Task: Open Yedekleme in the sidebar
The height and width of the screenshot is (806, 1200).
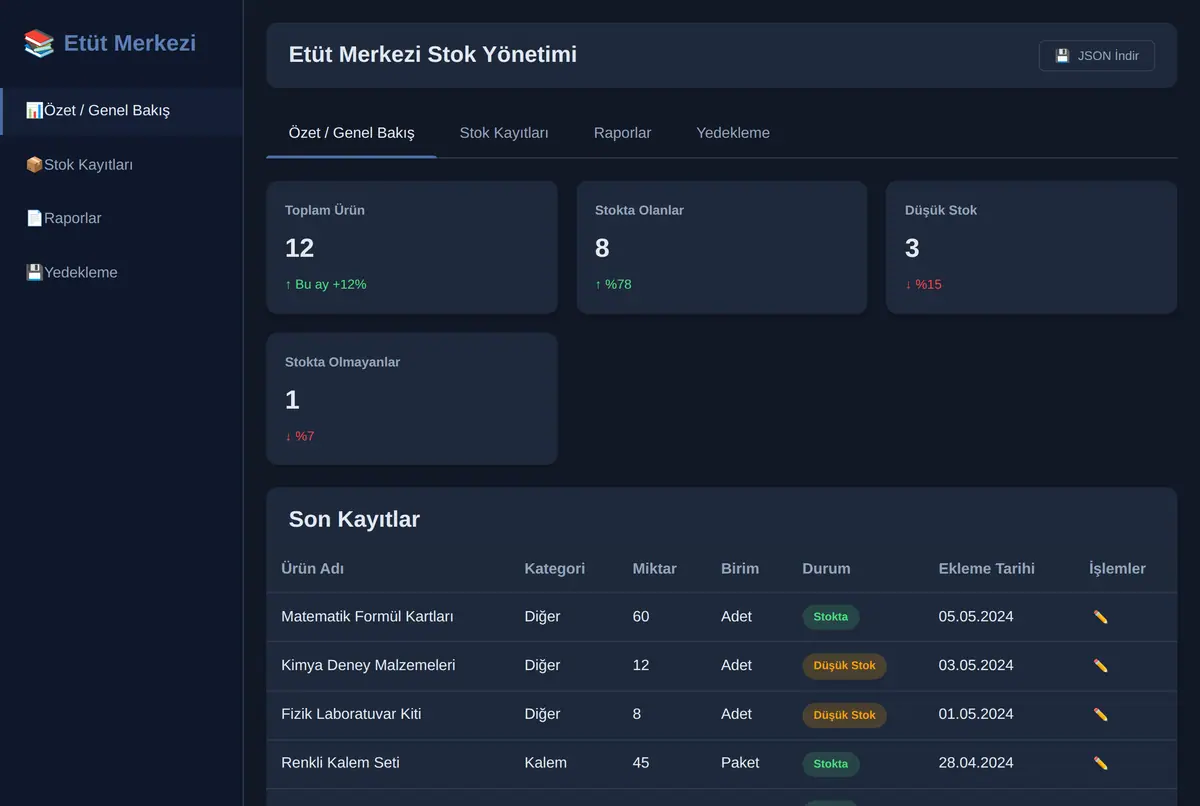Action: [x=121, y=272]
